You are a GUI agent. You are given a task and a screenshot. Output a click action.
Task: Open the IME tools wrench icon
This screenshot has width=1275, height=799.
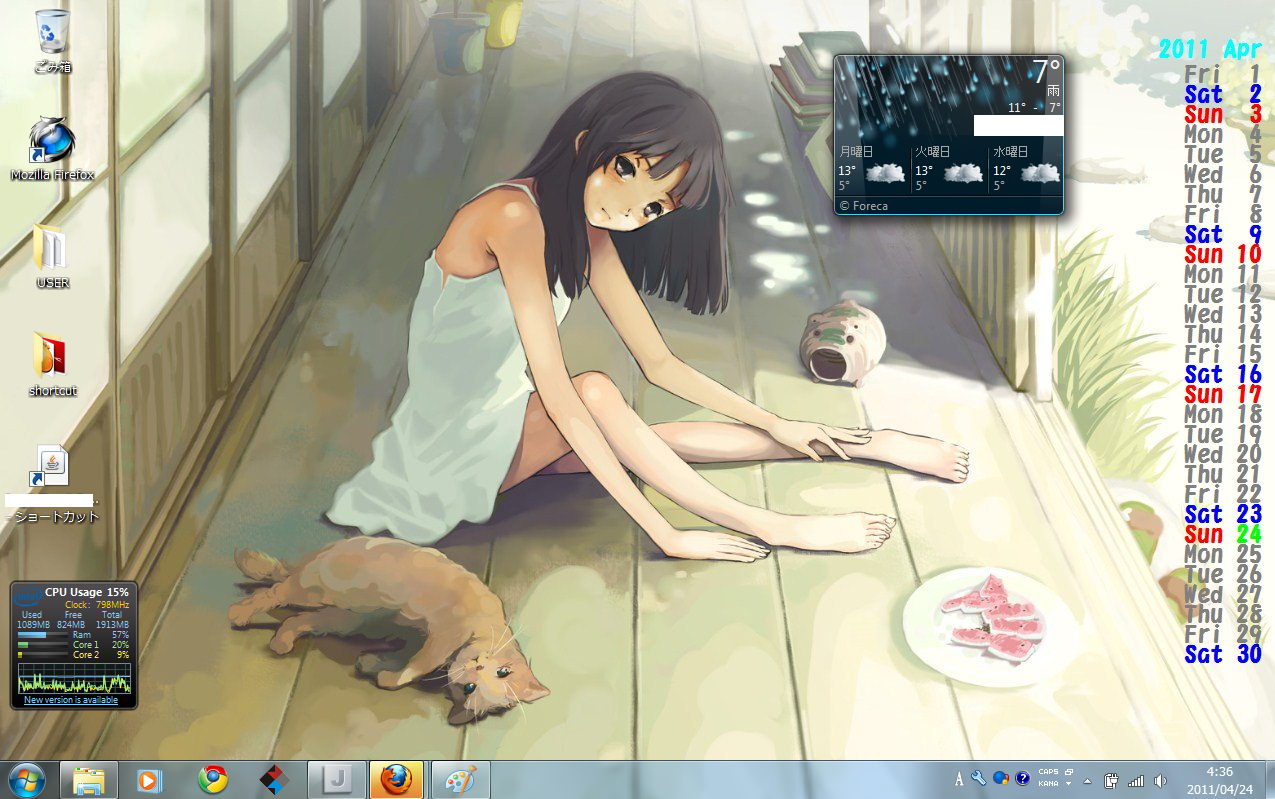(979, 778)
